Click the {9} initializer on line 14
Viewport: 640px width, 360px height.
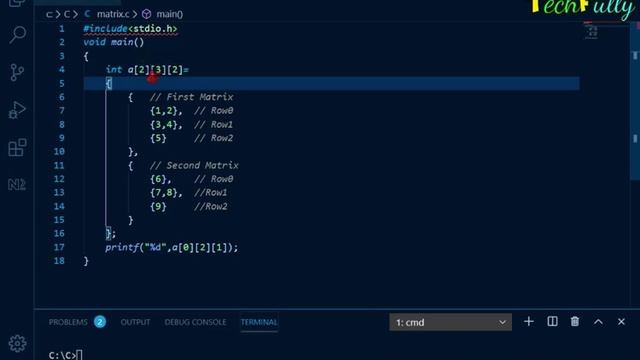pos(158,207)
